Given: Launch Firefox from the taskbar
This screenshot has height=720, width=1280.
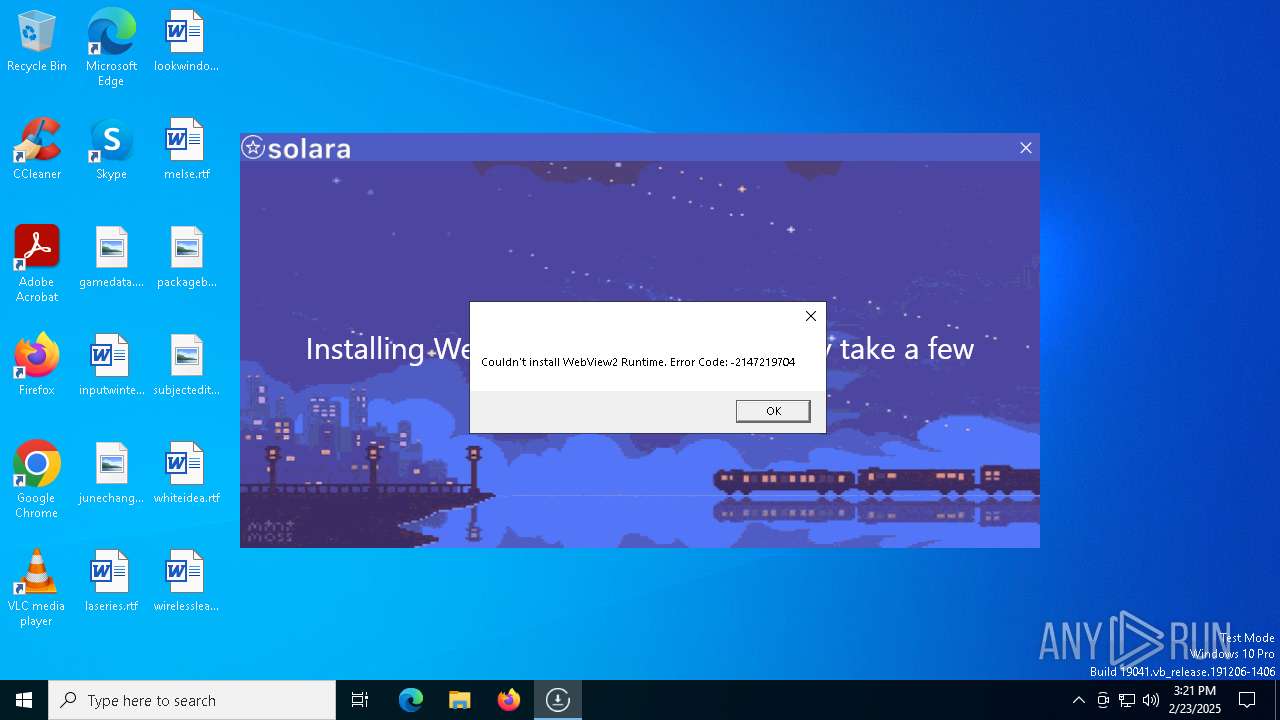Looking at the screenshot, I should click(509, 700).
